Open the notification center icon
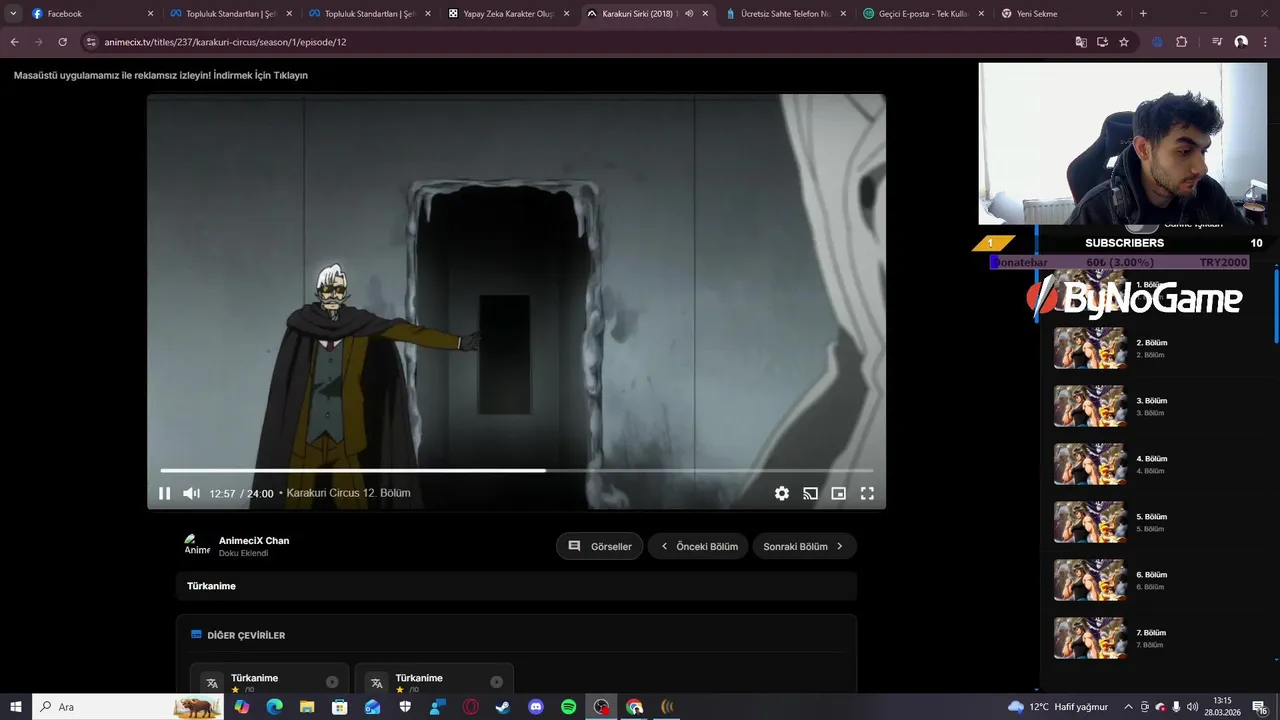The height and width of the screenshot is (720, 1280). click(x=1261, y=707)
